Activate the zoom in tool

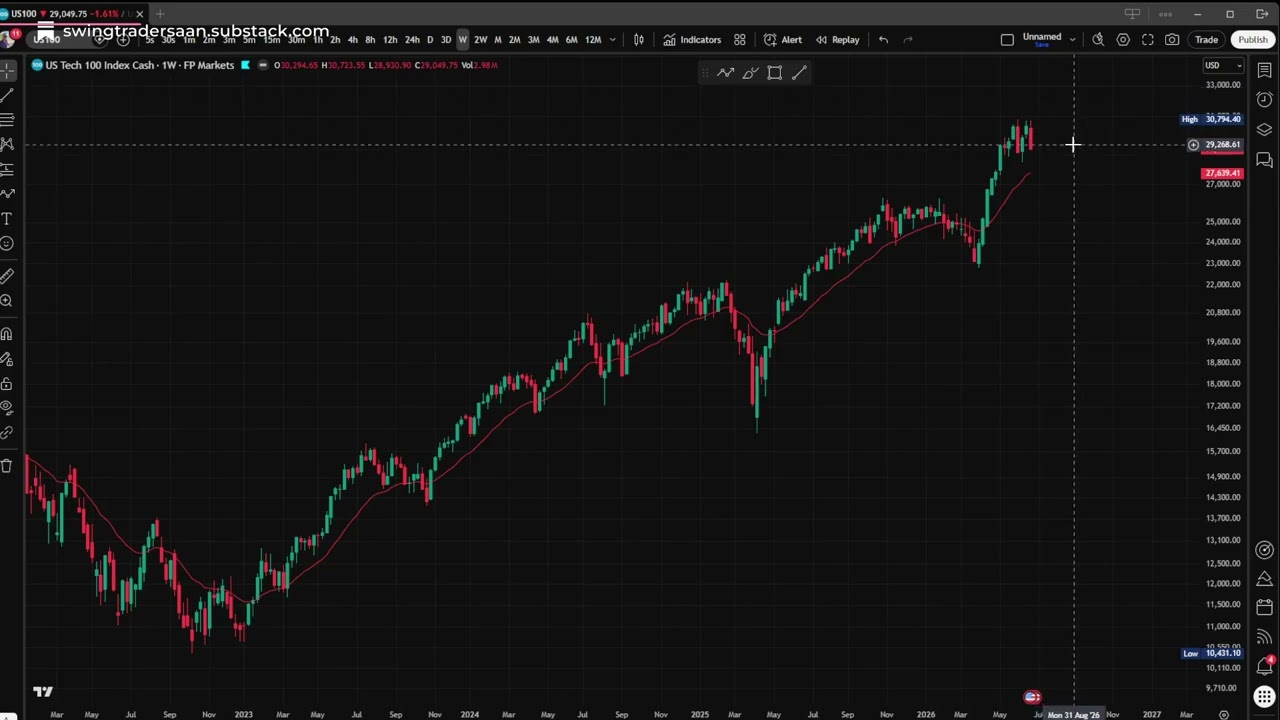tap(7, 301)
